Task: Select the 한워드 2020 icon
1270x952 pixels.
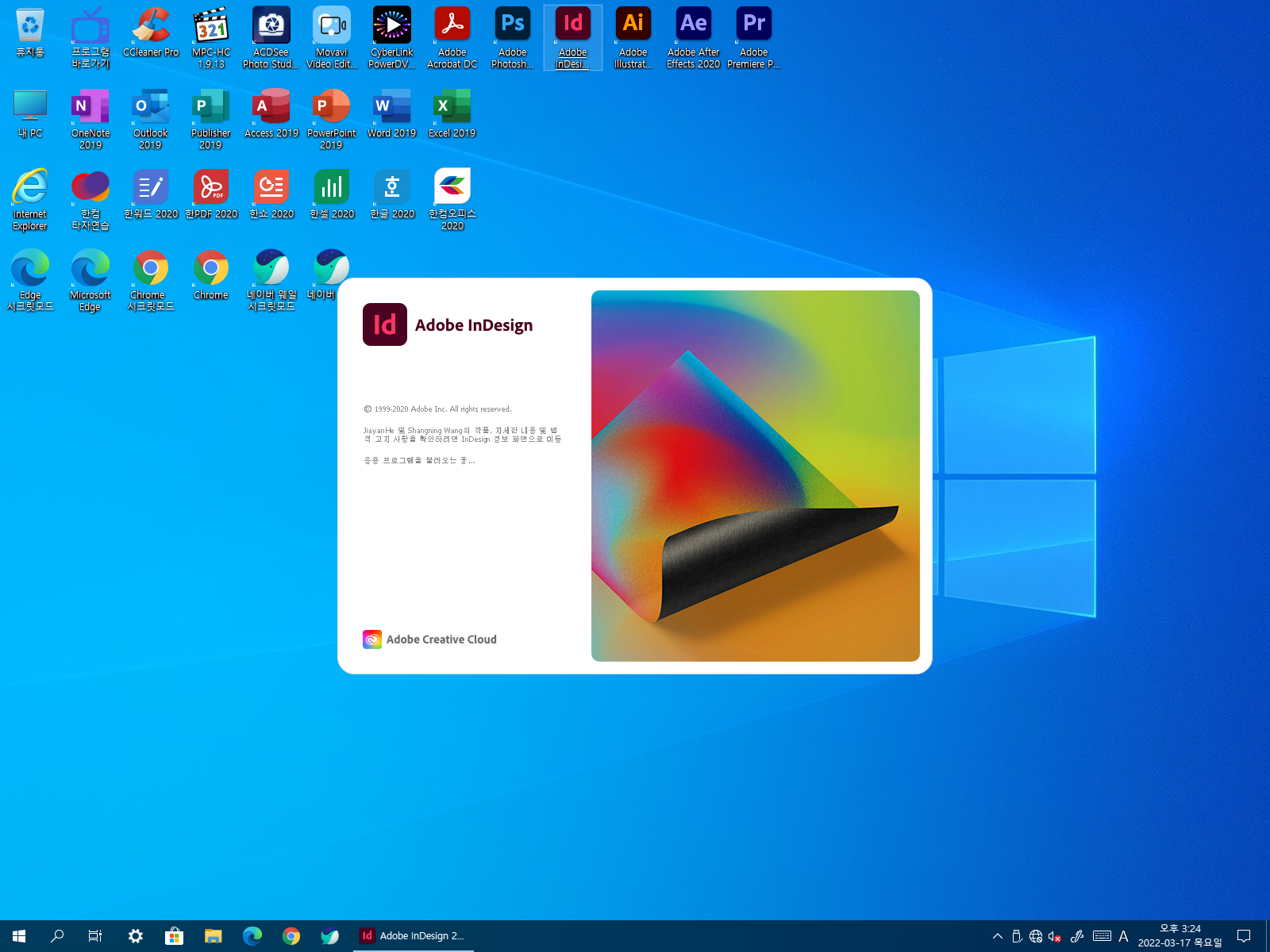Action: pyautogui.click(x=151, y=194)
